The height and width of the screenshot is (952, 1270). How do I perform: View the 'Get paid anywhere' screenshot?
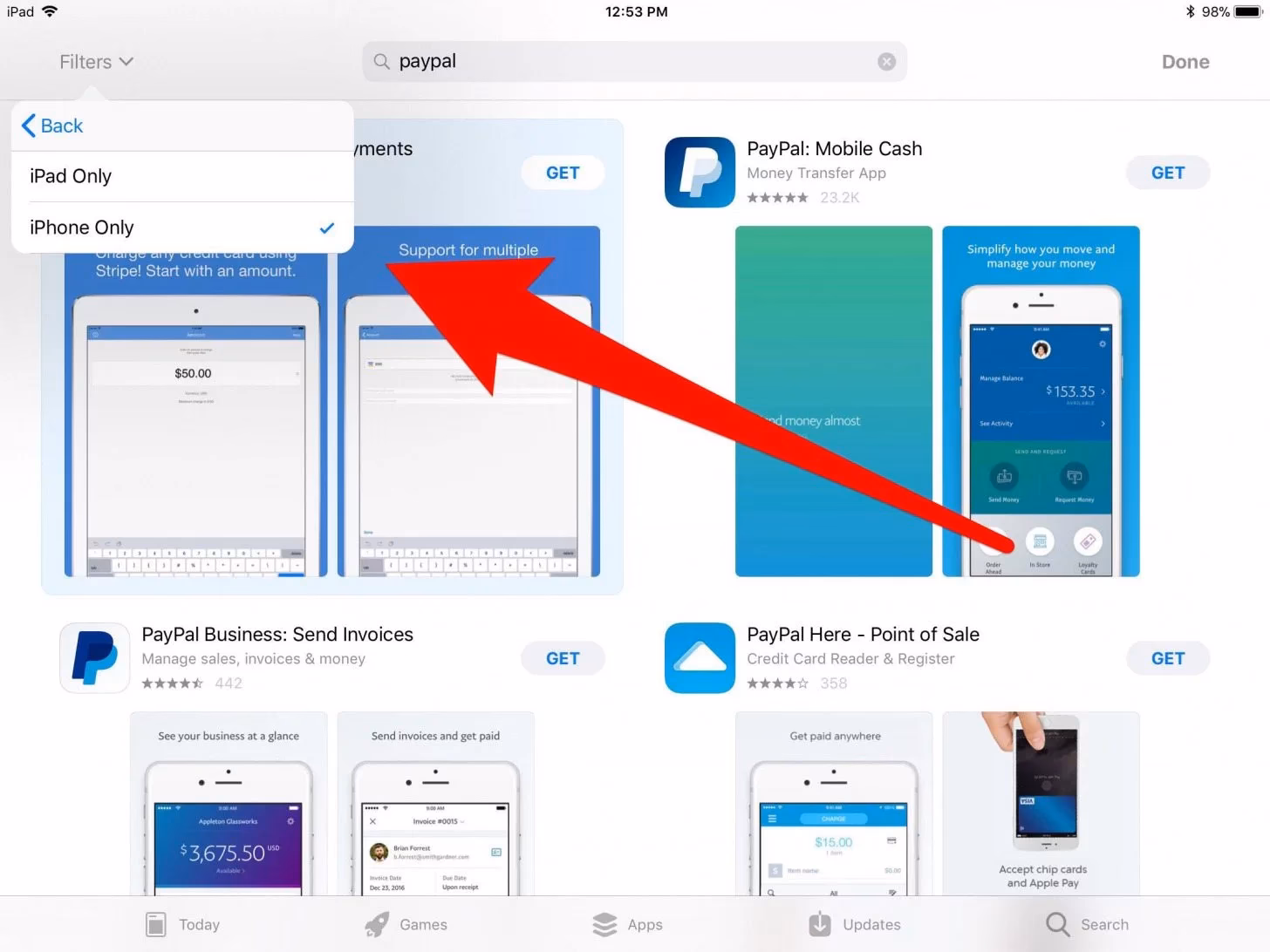pyautogui.click(x=834, y=804)
